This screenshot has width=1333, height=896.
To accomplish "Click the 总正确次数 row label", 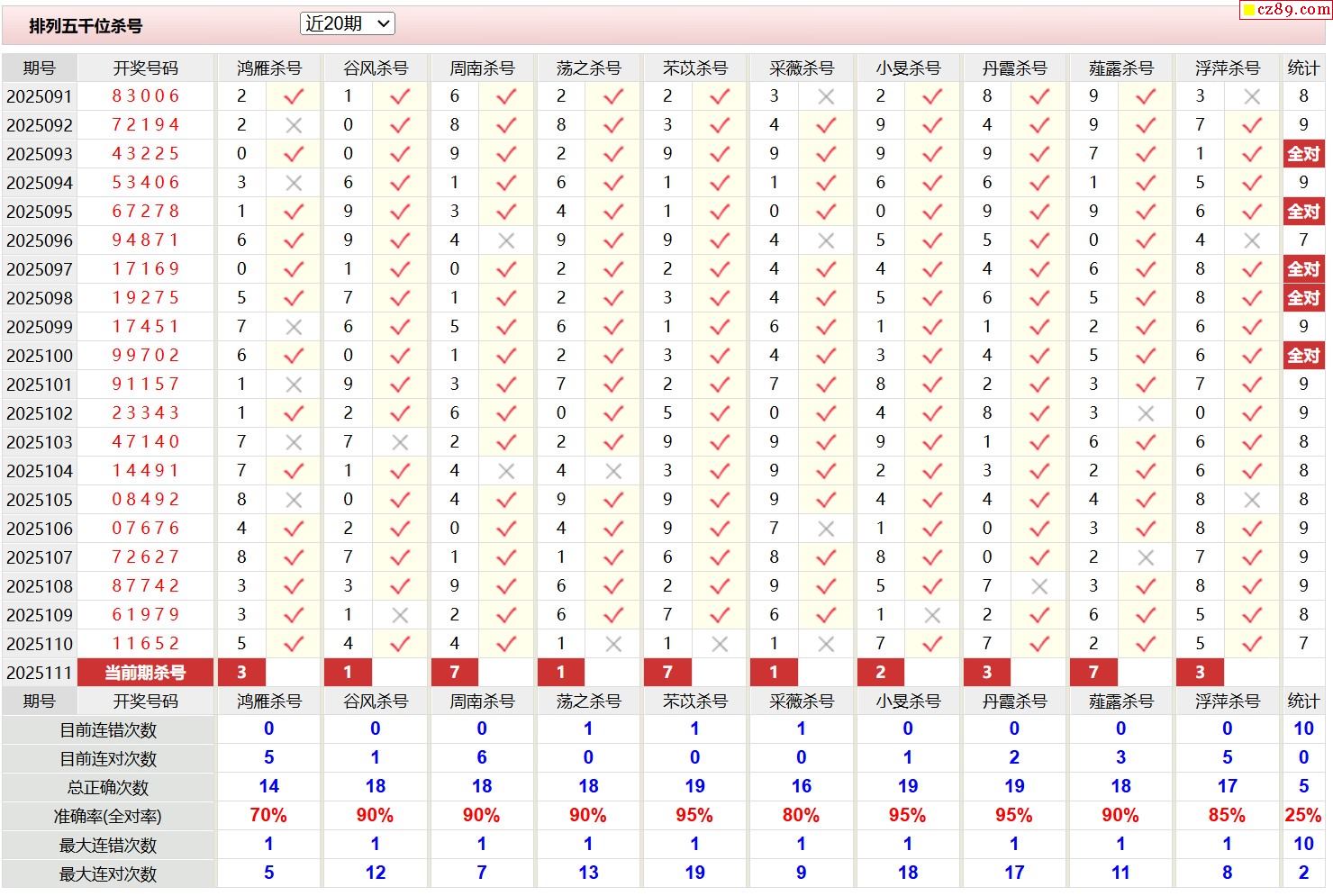I will click(108, 788).
